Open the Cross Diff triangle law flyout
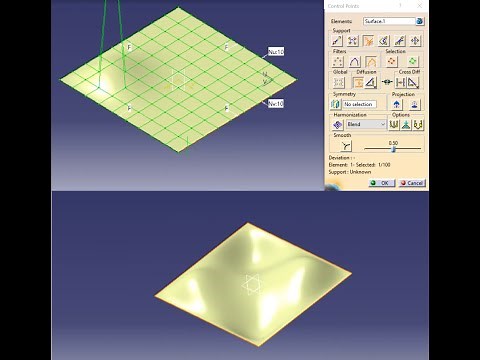This screenshot has width=480, height=360. [413, 82]
